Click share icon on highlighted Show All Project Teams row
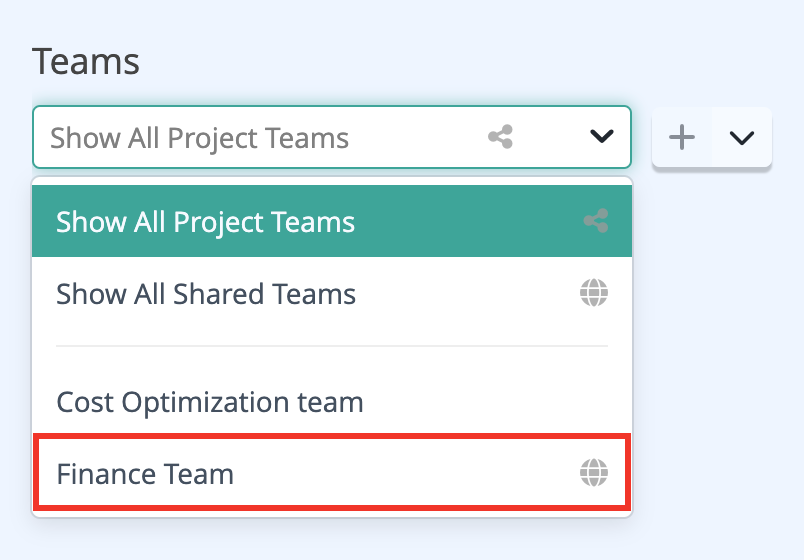This screenshot has width=804, height=560. [596, 221]
